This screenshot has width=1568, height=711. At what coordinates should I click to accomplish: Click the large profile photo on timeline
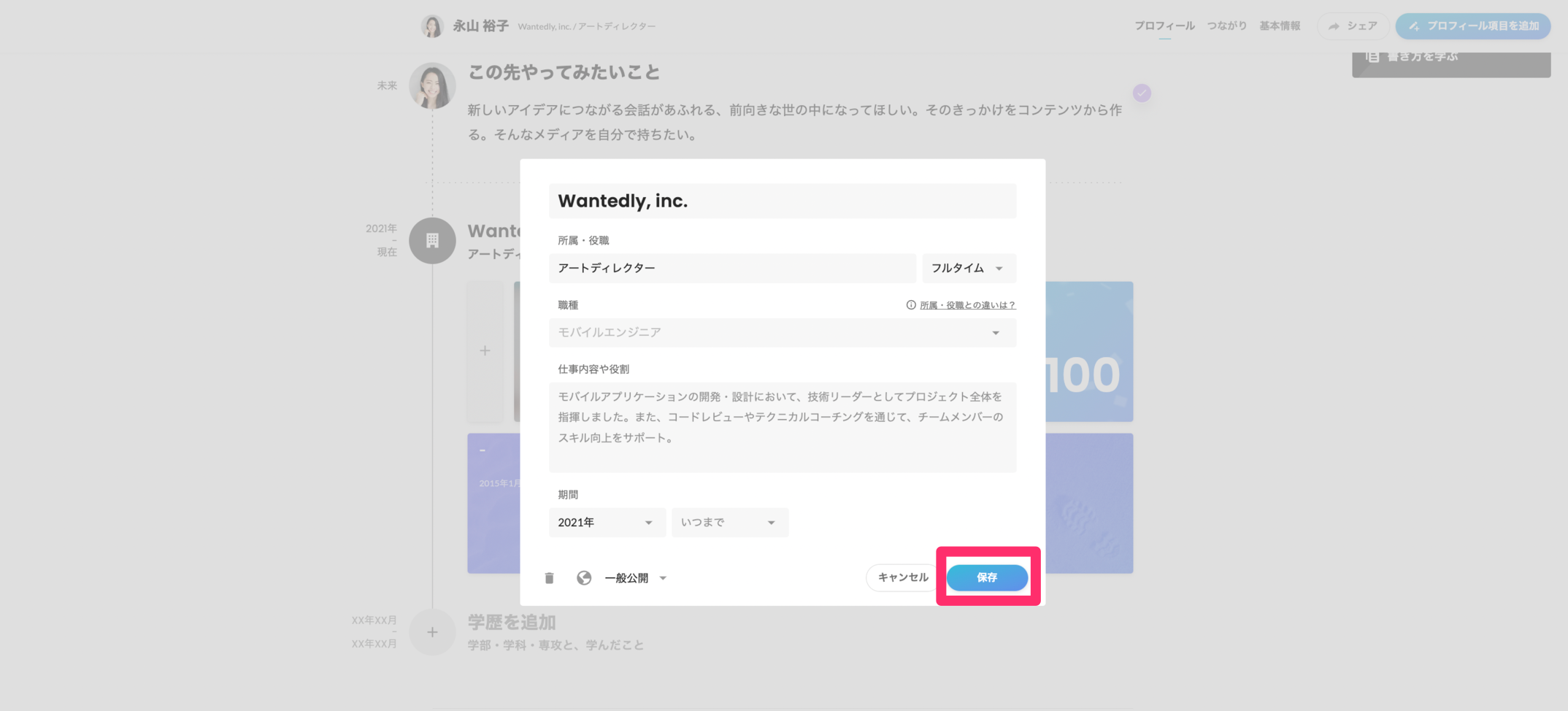[x=432, y=86]
